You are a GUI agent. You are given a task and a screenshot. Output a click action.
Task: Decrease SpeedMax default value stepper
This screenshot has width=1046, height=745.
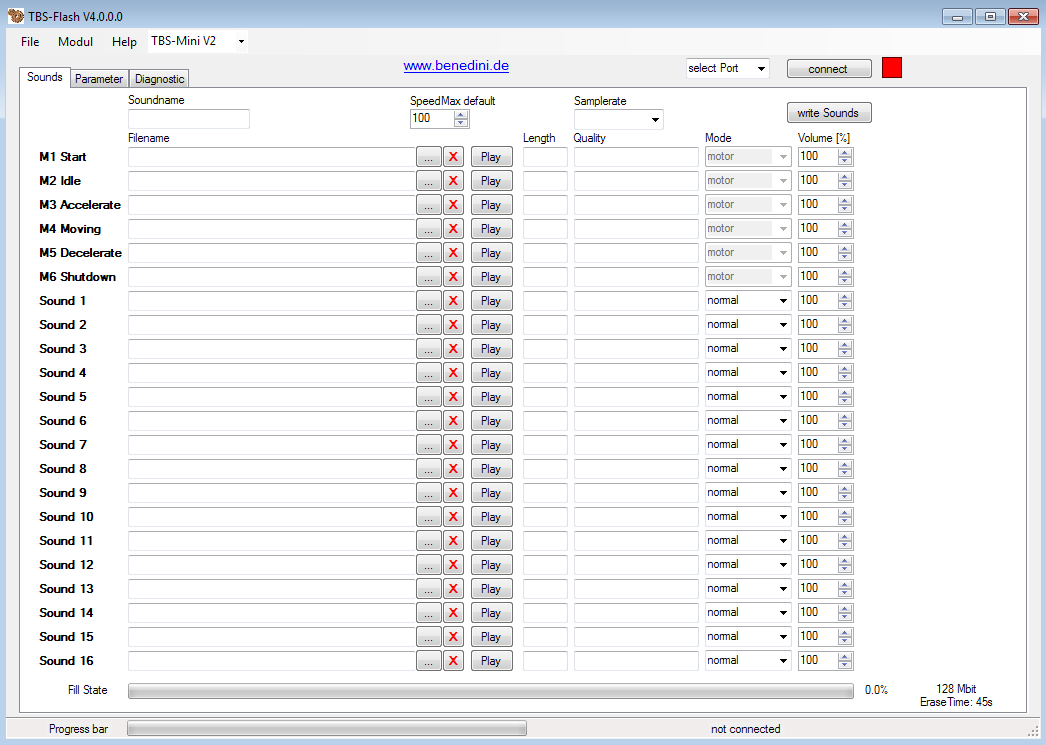click(461, 123)
